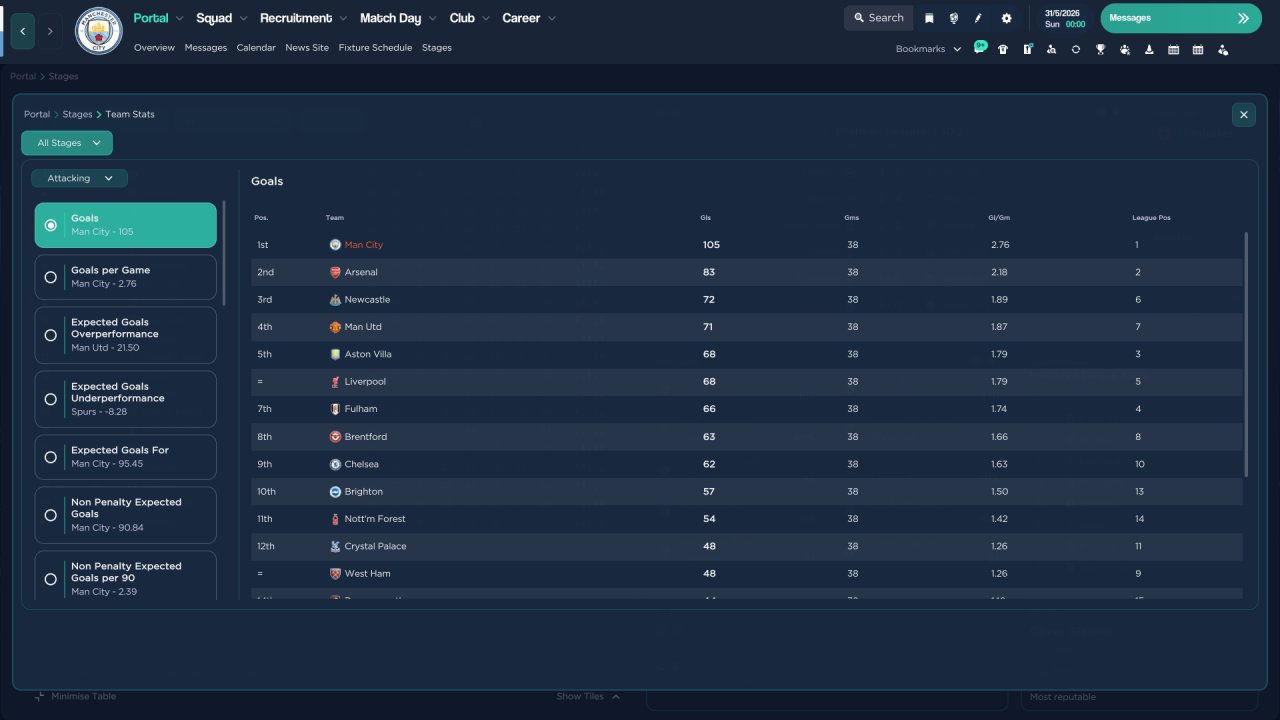This screenshot has width=1280, height=720.
Task: Open the Brentford team link
Action: click(366, 437)
